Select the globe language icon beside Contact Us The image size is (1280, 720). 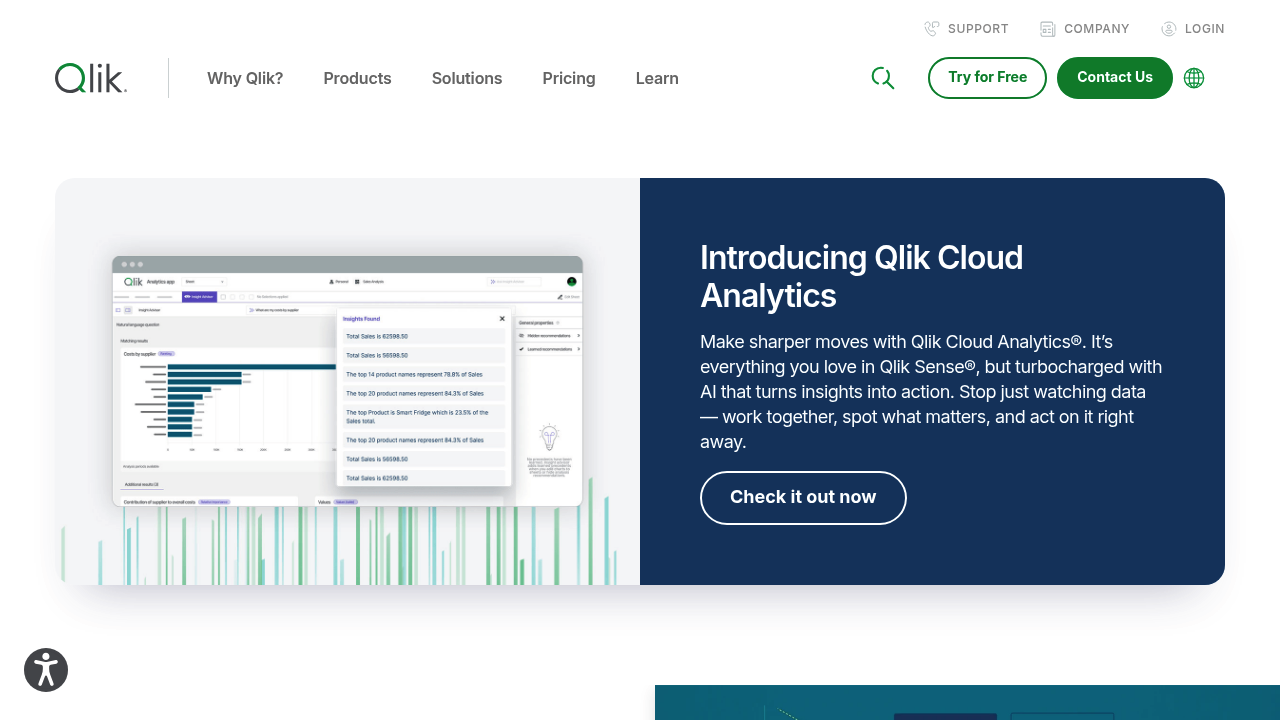point(1194,78)
